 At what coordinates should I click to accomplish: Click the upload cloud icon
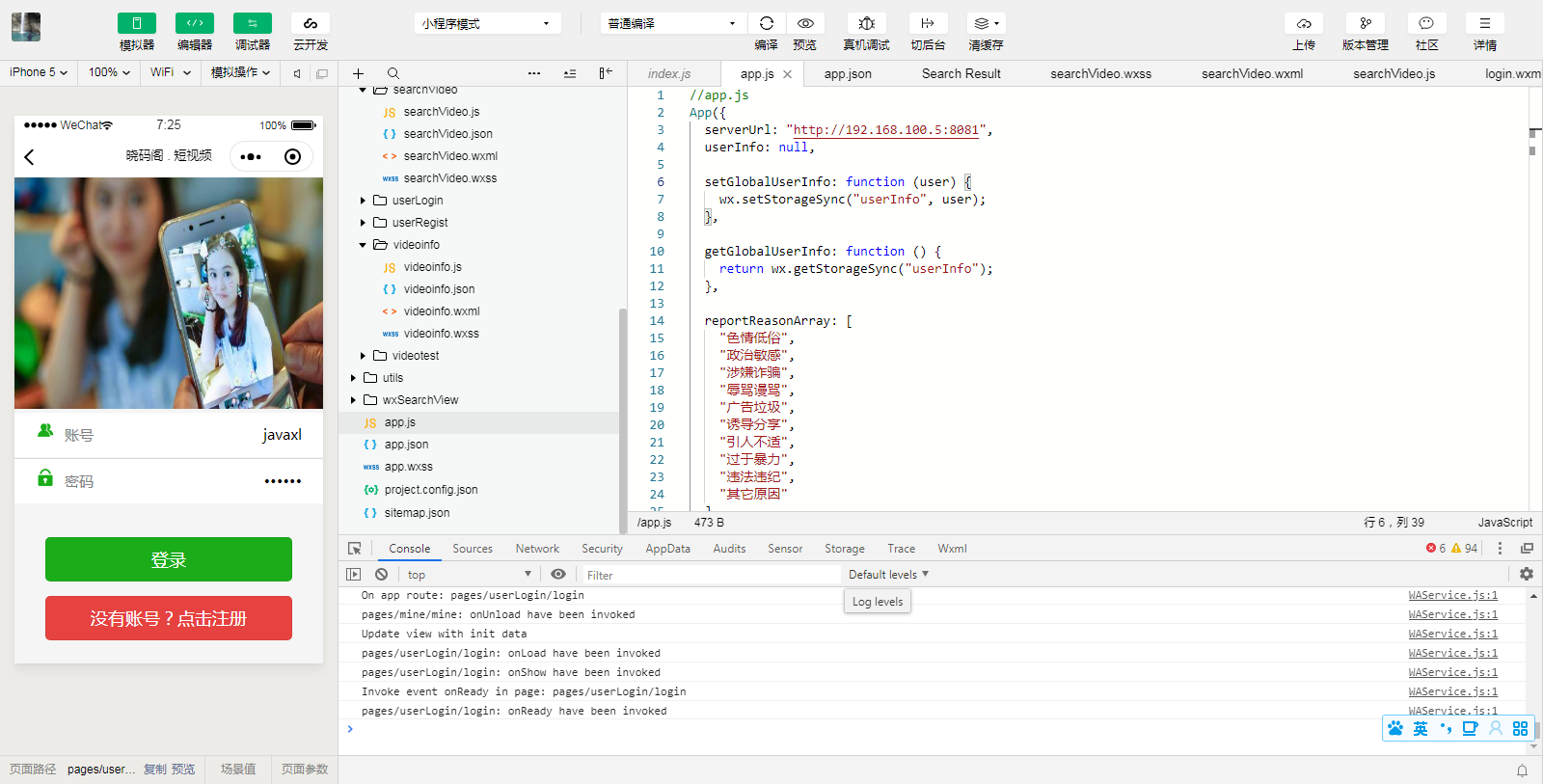pos(1304,23)
